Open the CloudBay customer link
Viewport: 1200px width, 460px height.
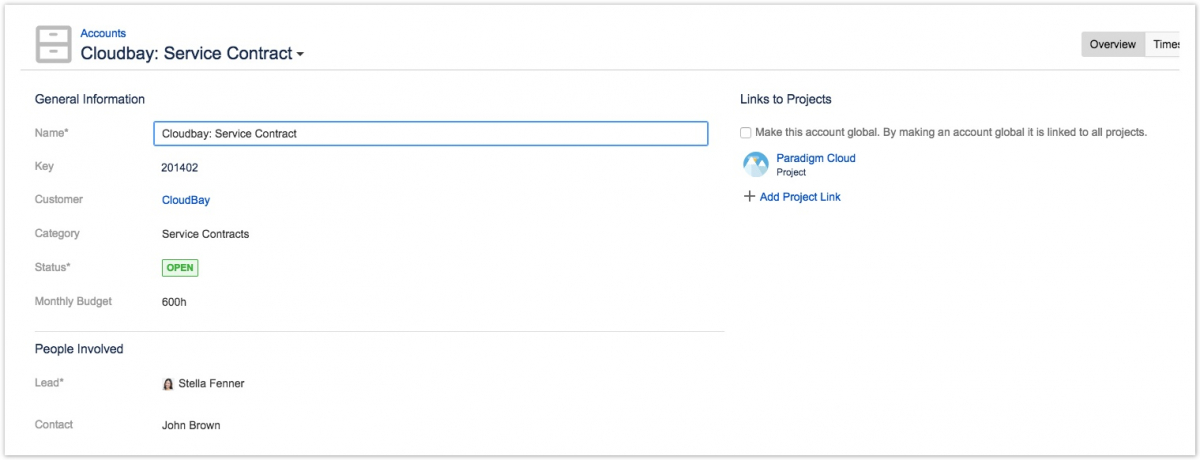point(186,200)
